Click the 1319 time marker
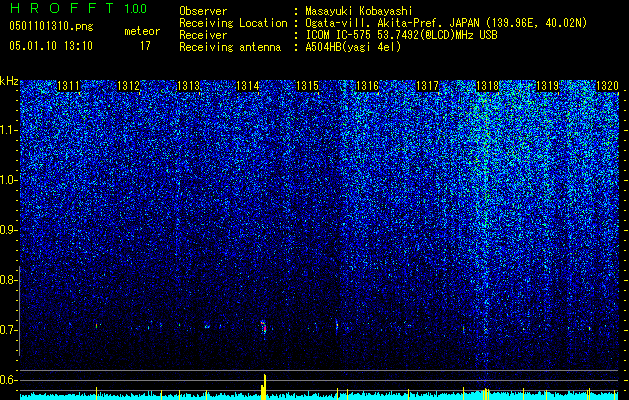 [548, 86]
